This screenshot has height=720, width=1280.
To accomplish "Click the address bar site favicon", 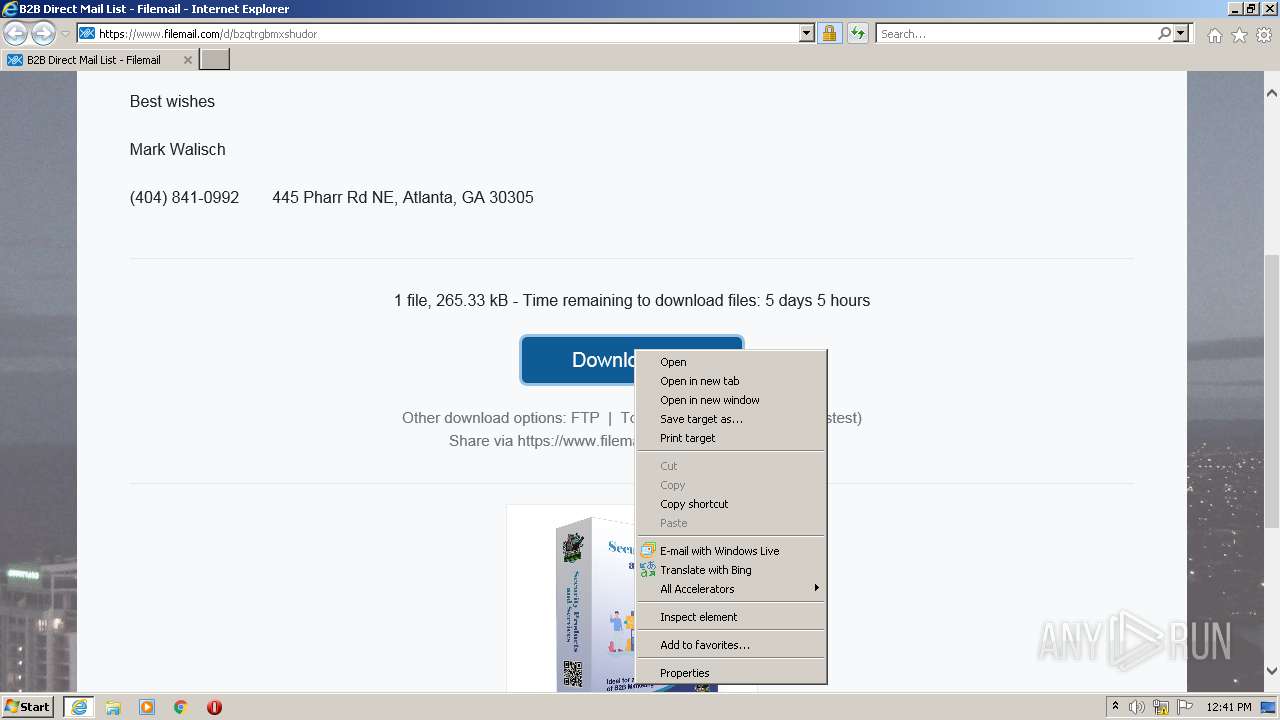I will click(87, 34).
